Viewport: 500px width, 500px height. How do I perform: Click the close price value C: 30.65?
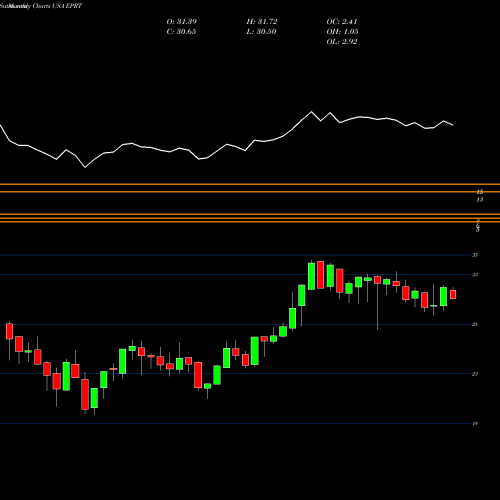click(181, 32)
